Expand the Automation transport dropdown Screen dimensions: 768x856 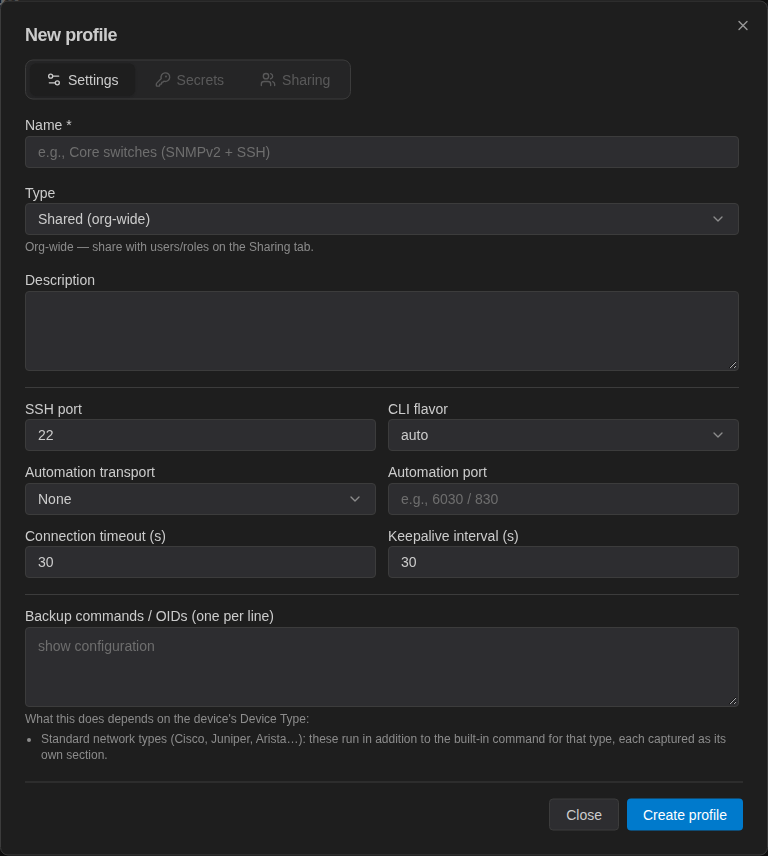tap(200, 499)
